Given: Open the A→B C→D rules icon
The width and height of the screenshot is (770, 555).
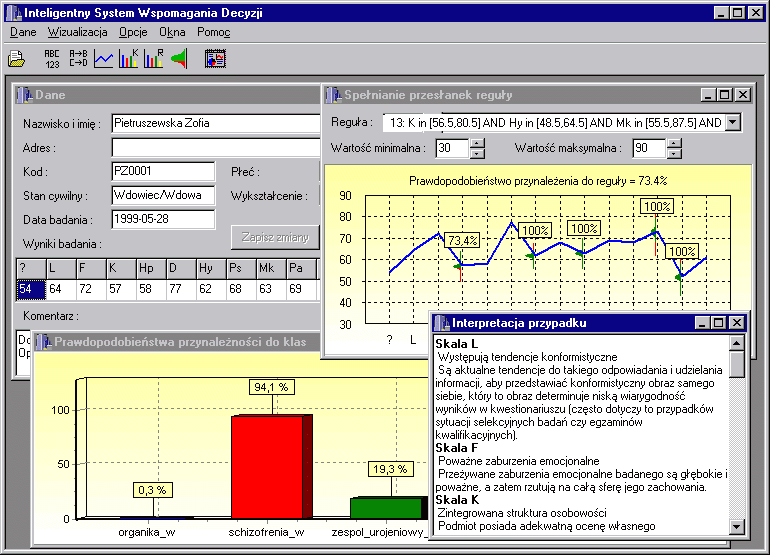Looking at the screenshot, I should point(78,59).
